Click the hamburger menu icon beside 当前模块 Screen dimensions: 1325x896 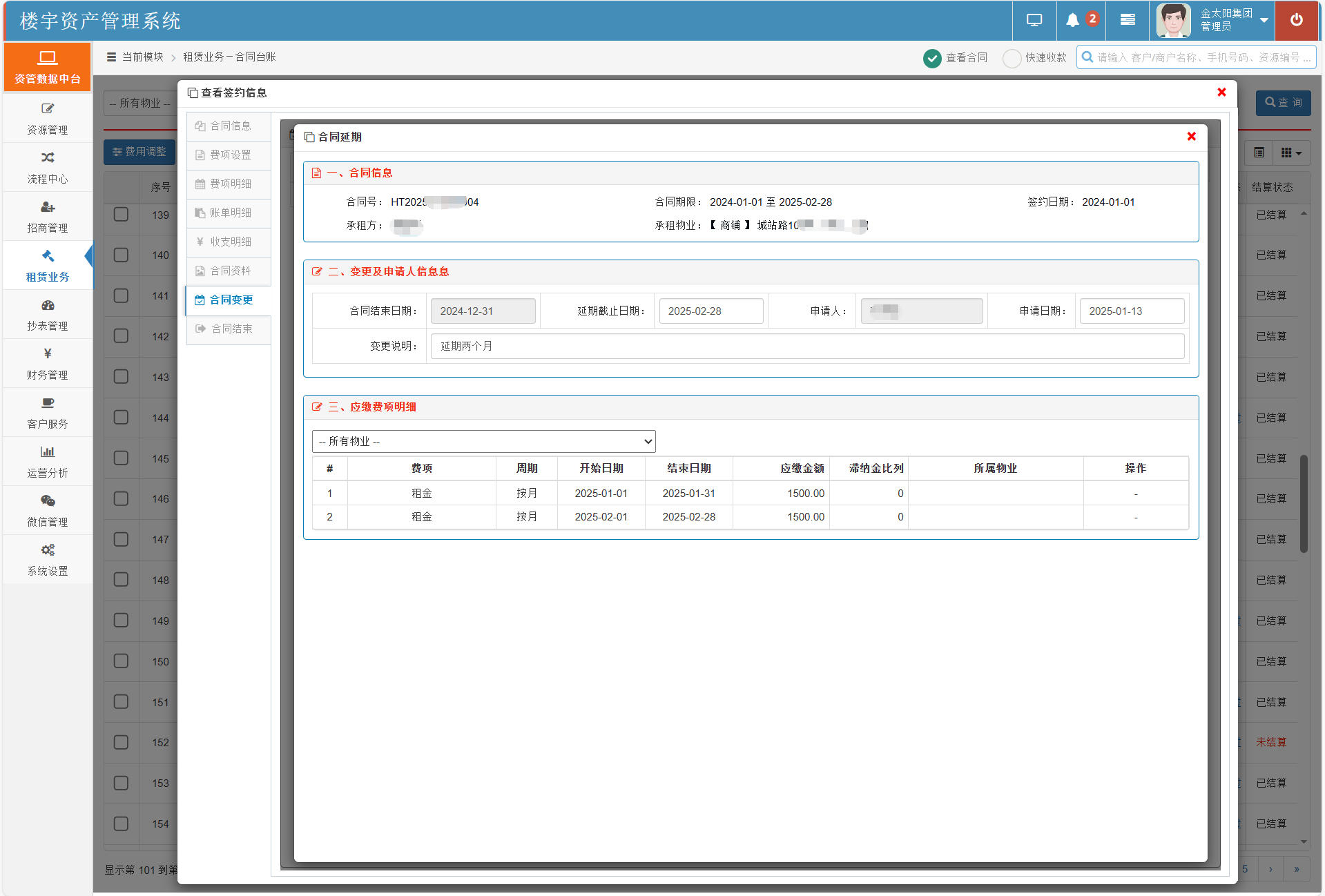click(x=111, y=57)
